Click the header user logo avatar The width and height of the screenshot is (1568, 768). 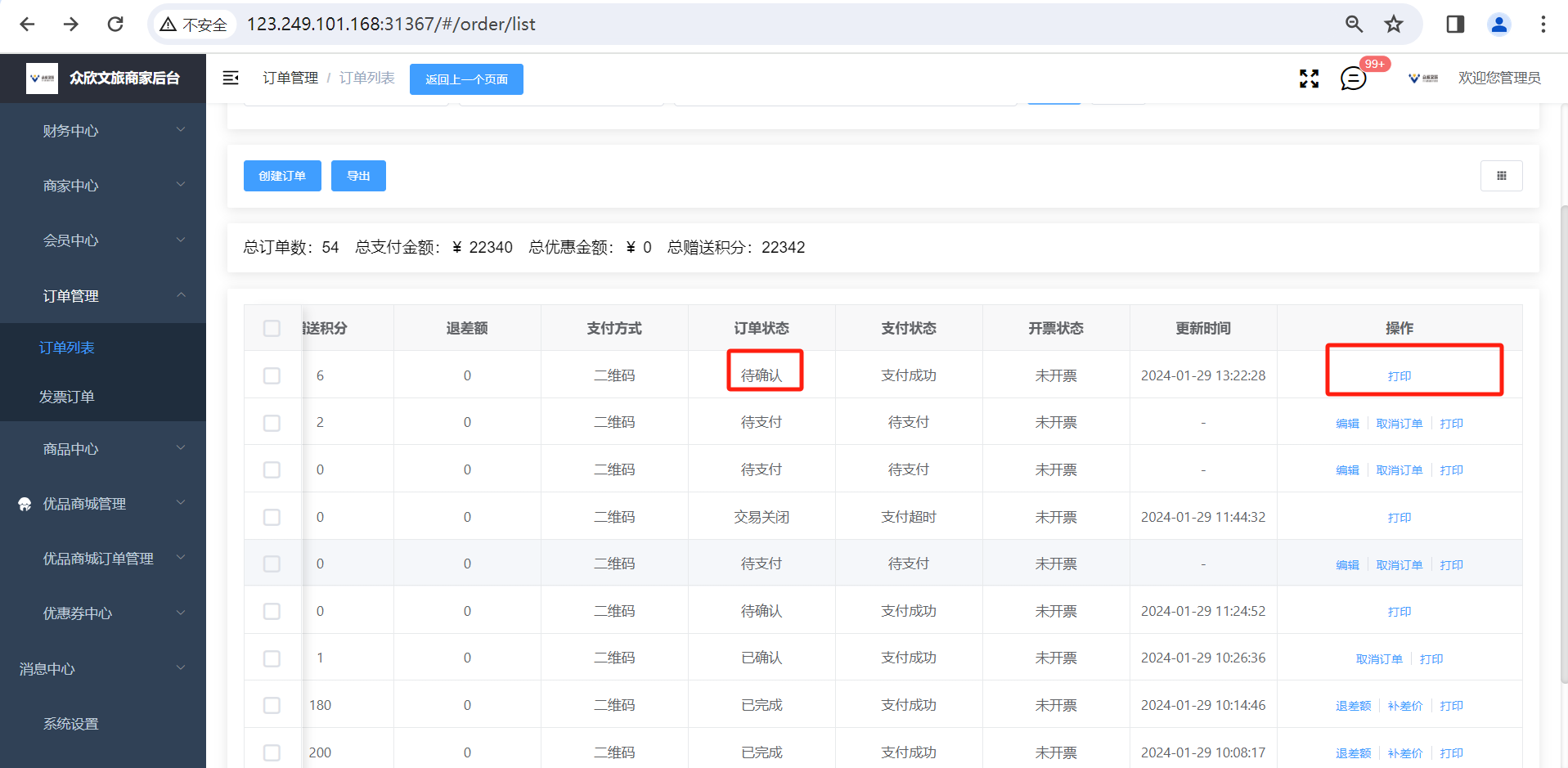click(x=1424, y=79)
